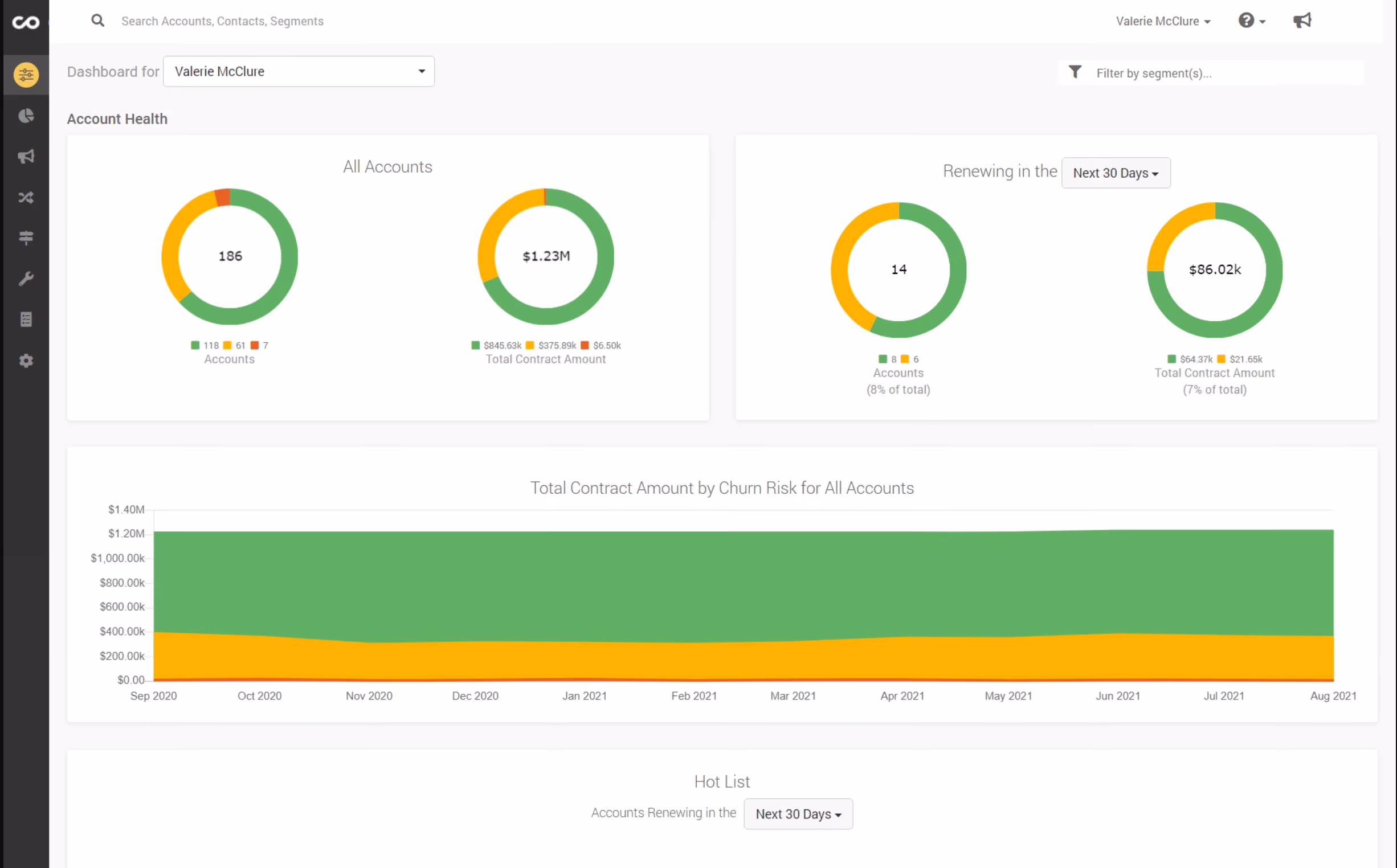Toggle green $64.37k legend item

coord(1190,359)
